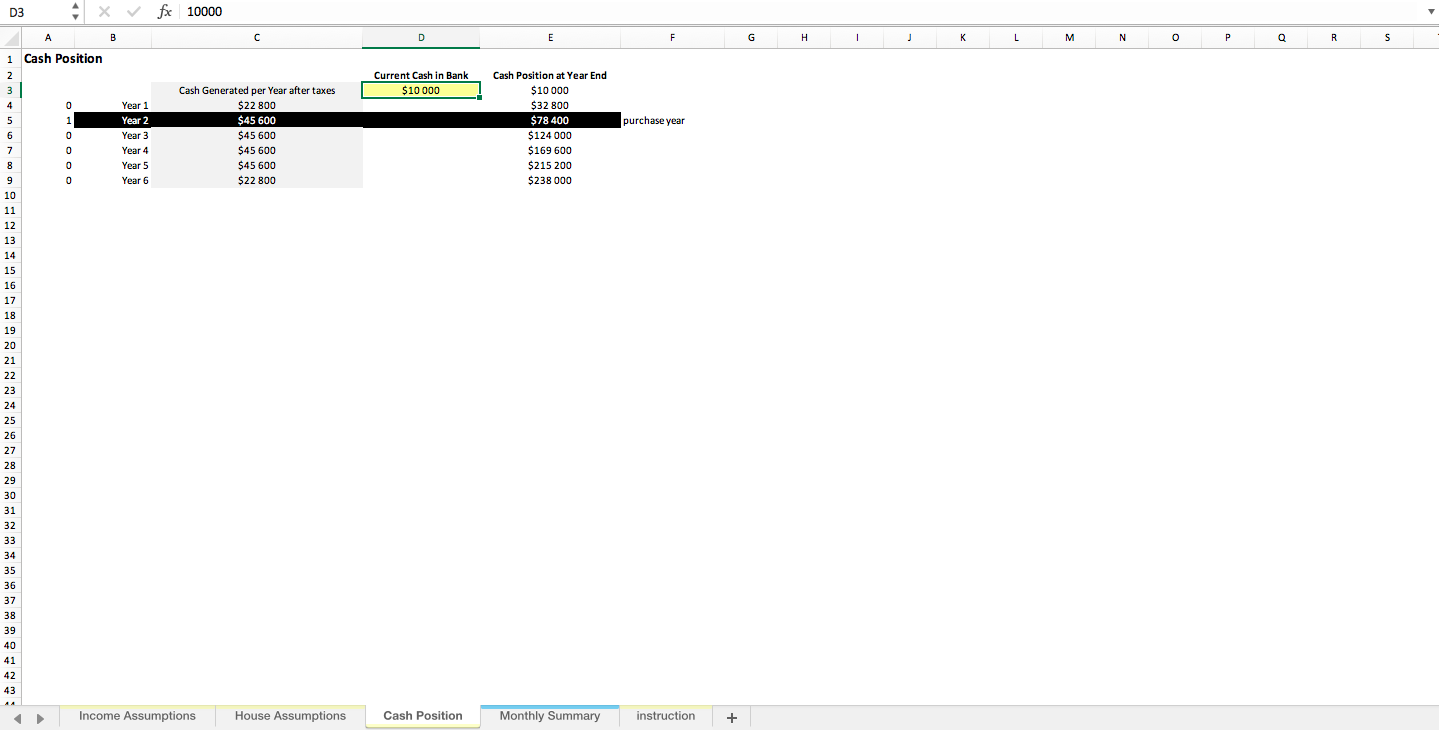Click the Name Box down stepper arrow
Image resolution: width=1439 pixels, height=730 pixels.
click(75, 16)
